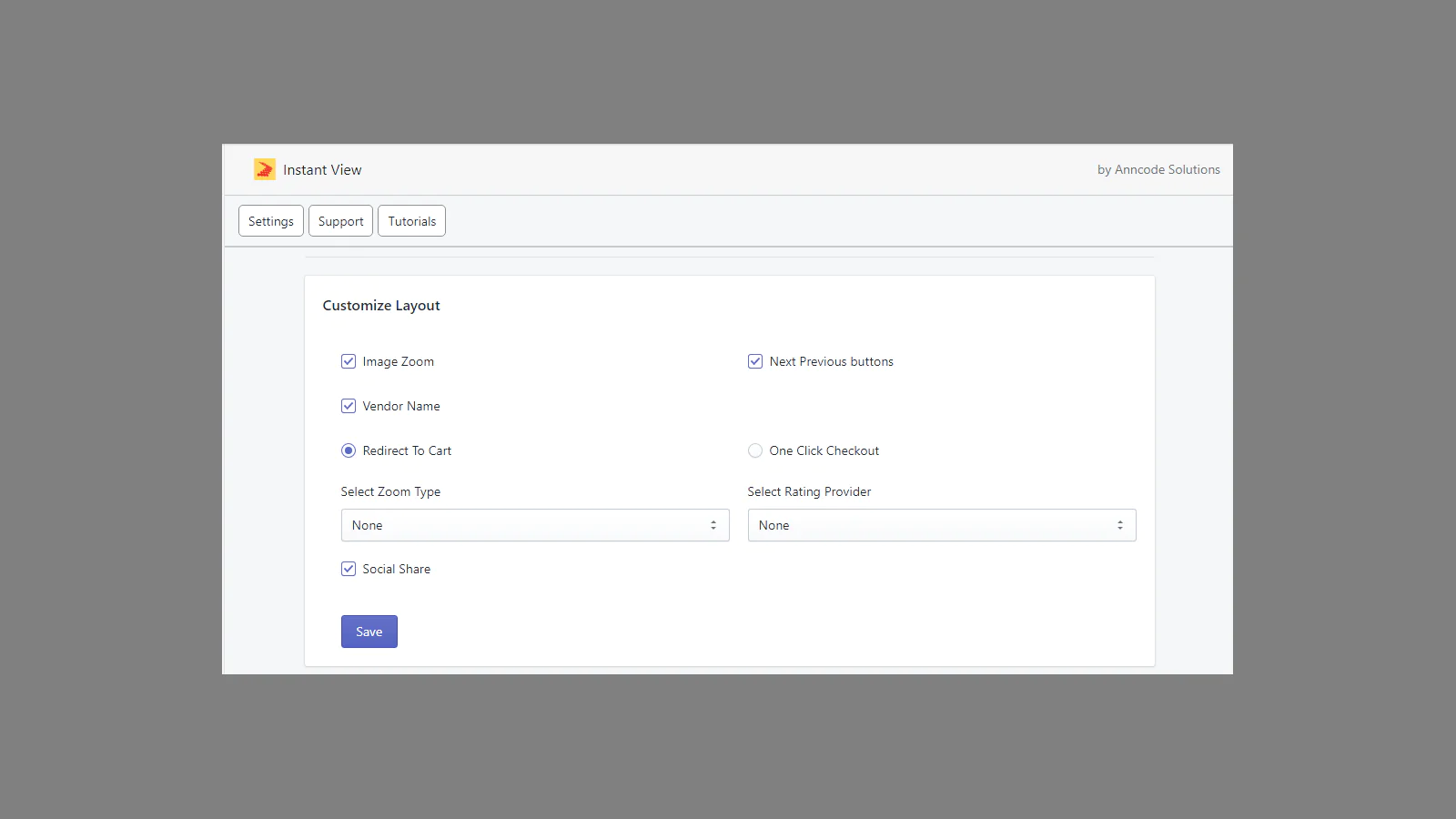Click the One Click Checkout label text

824,450
